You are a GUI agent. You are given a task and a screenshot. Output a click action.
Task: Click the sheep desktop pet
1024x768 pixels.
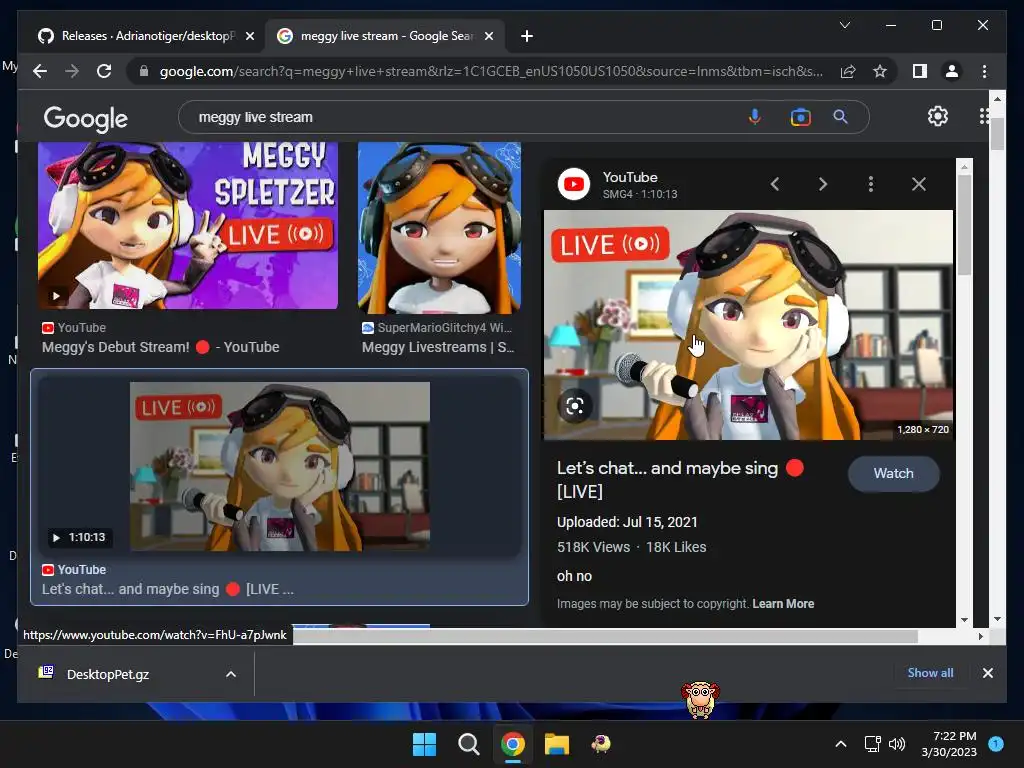tap(700, 699)
